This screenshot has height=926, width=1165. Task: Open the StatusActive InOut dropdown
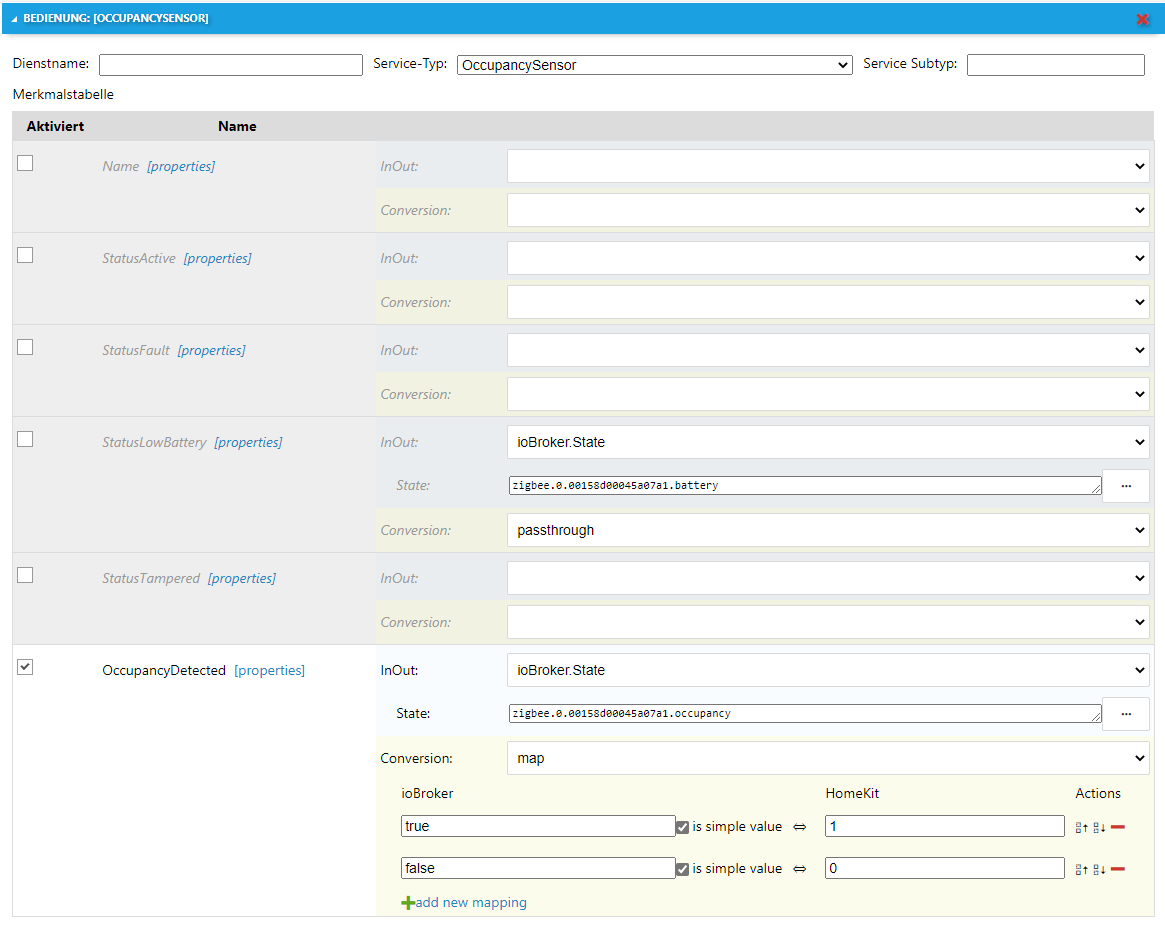[828, 259]
